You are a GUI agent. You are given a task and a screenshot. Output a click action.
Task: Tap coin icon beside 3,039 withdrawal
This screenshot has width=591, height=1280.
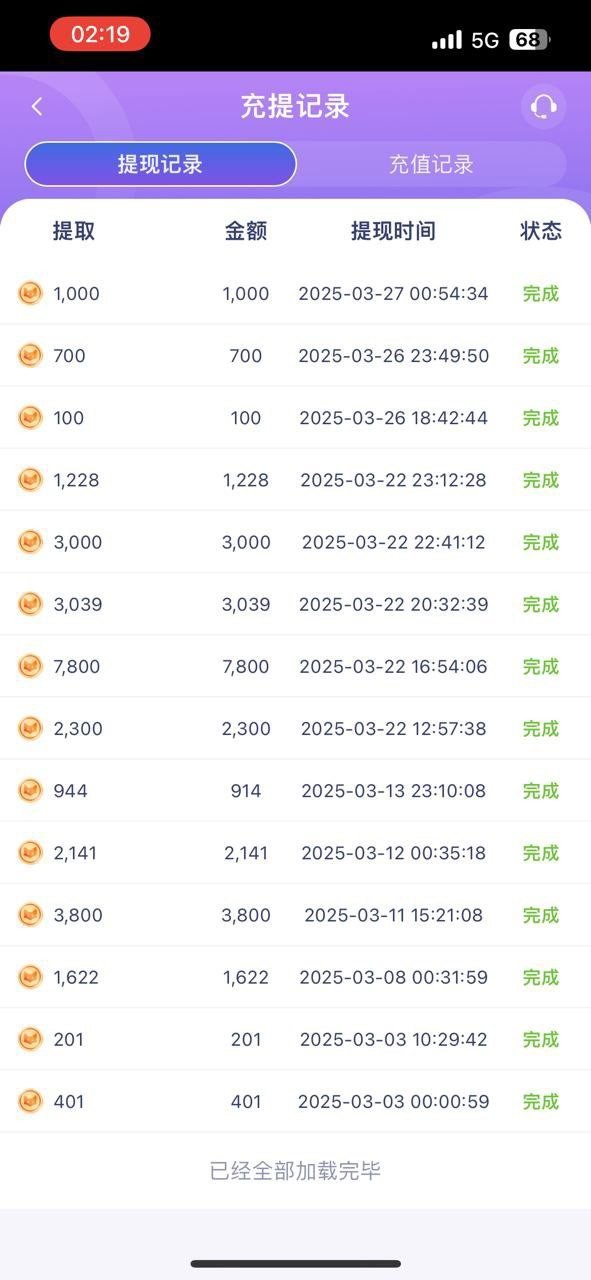coord(31,604)
